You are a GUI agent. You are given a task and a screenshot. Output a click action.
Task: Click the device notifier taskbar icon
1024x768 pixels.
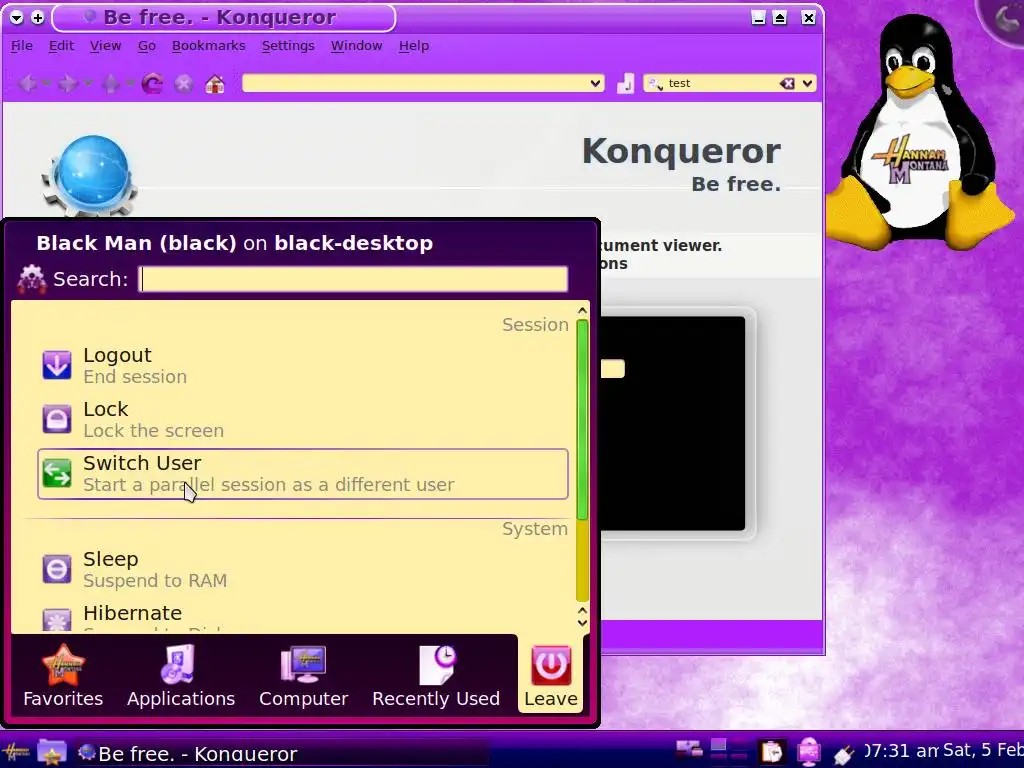coord(689,748)
